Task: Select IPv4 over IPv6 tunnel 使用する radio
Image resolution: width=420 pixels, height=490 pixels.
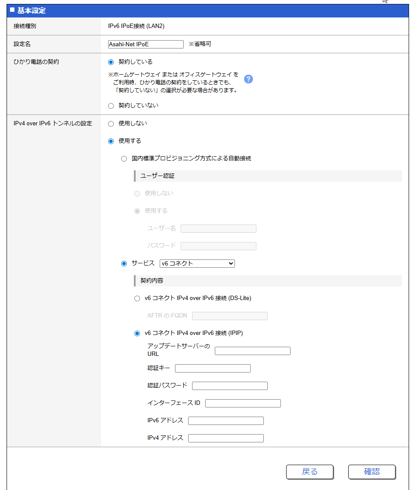Action: (111, 141)
